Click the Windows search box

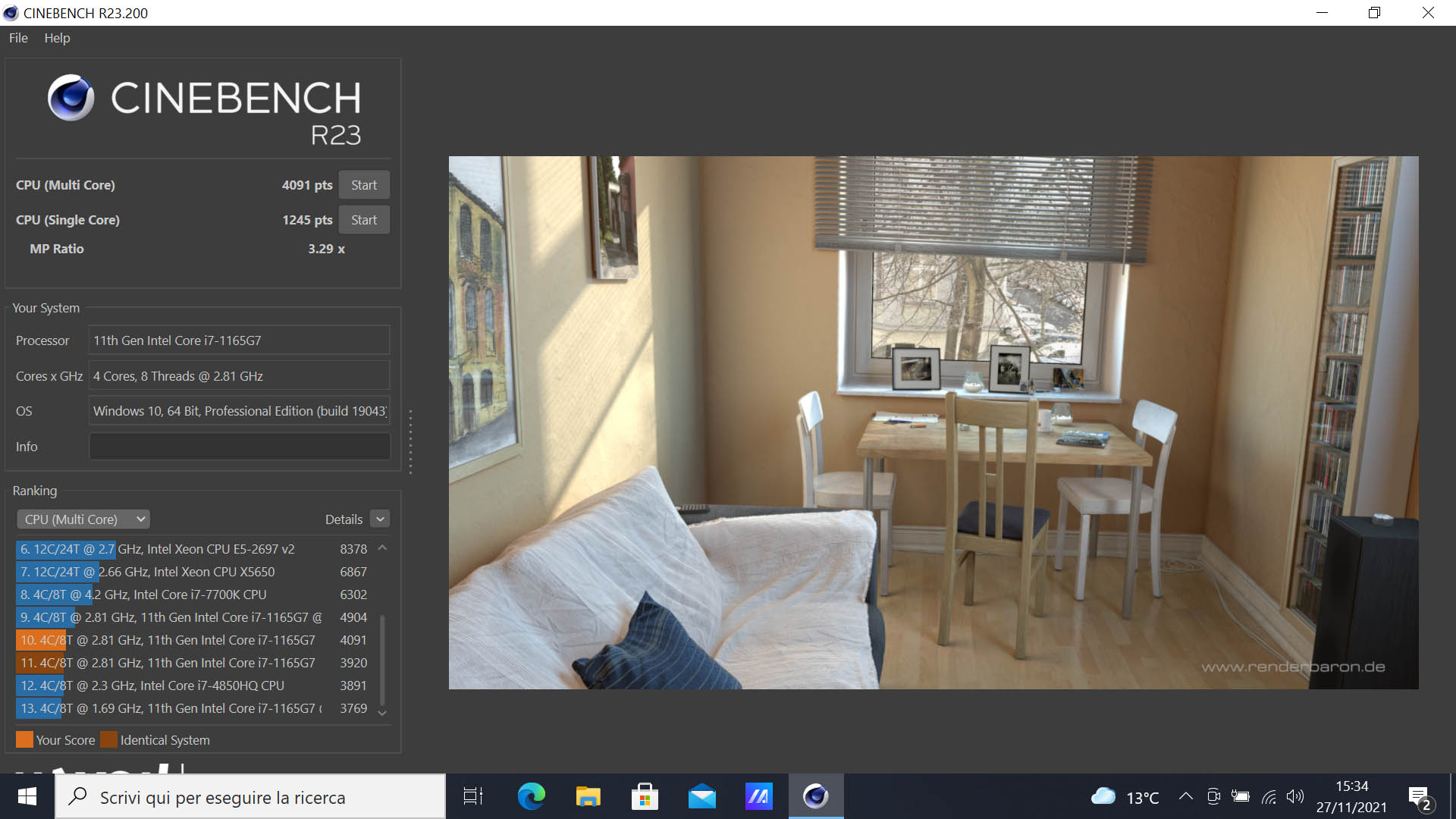pyautogui.click(x=250, y=797)
